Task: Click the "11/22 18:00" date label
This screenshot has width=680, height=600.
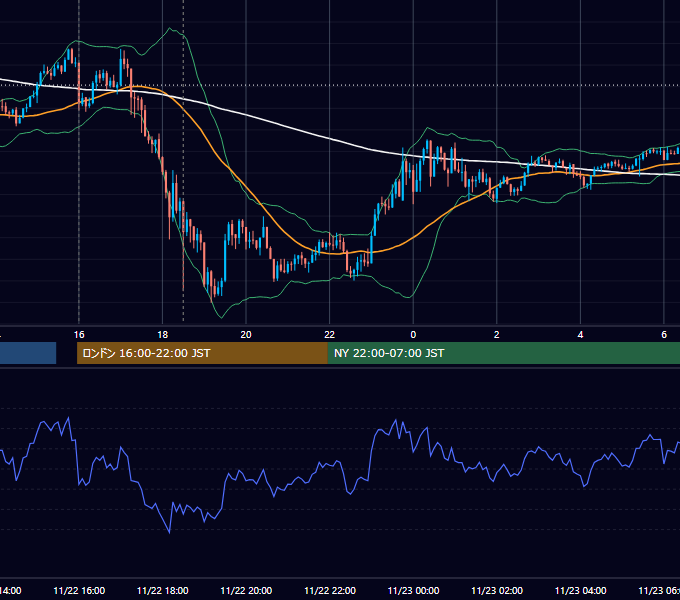Action: [163, 590]
